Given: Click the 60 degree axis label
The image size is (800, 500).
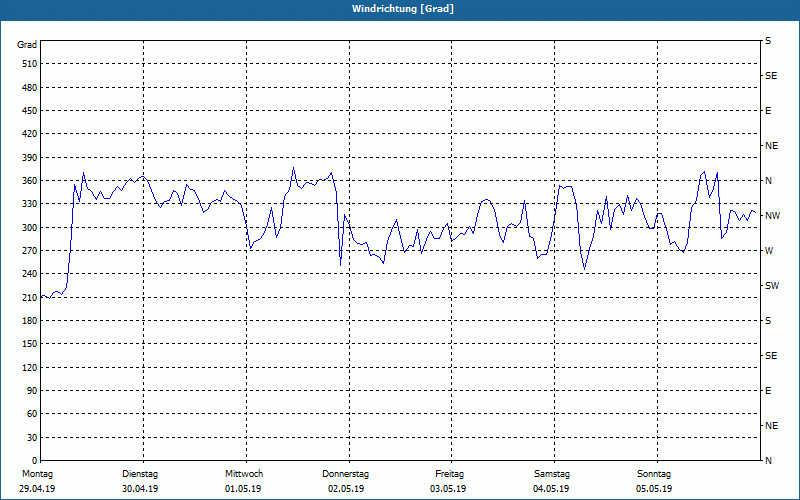Looking at the screenshot, I should 32,413.
